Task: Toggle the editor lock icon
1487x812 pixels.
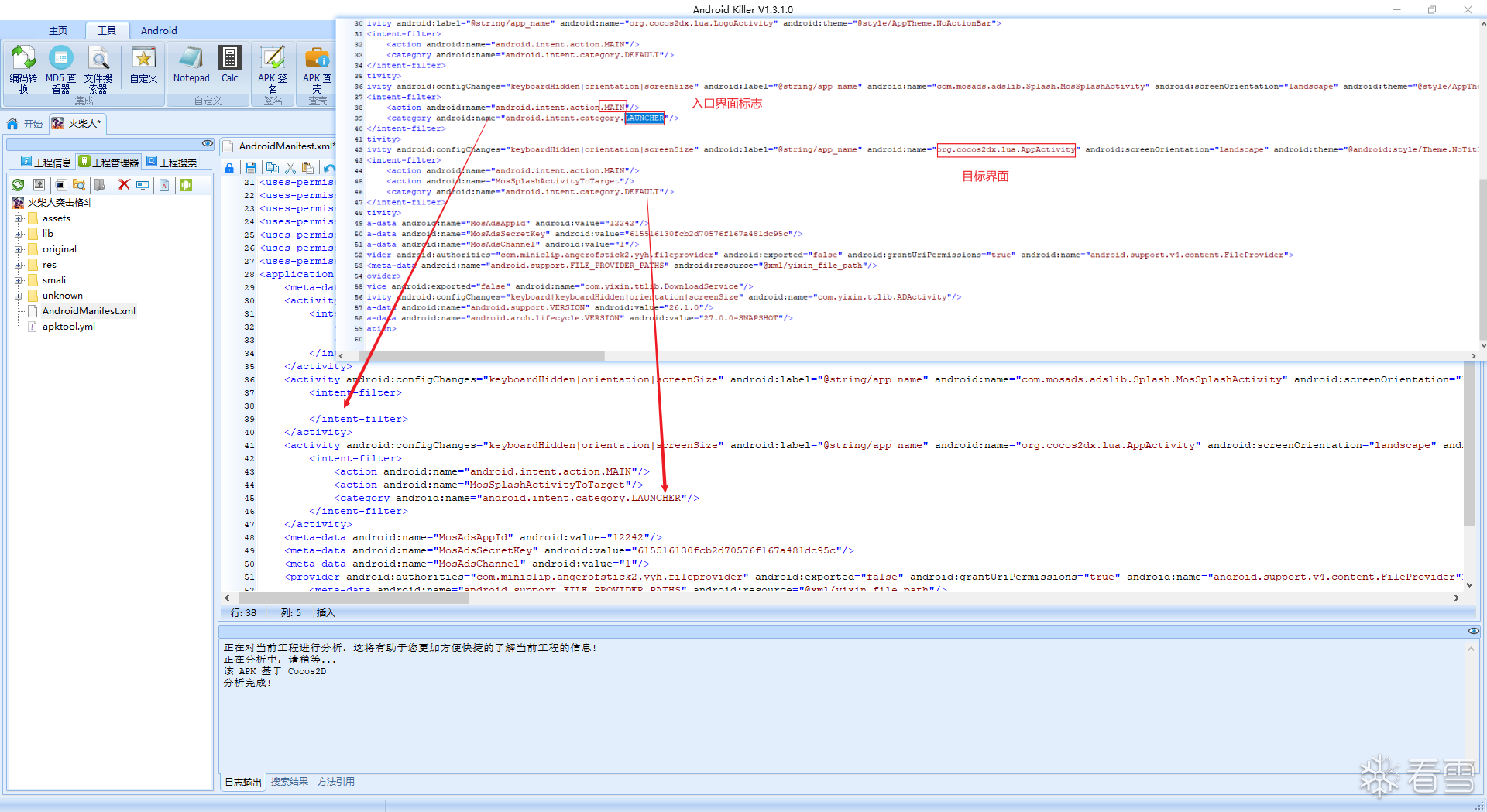Action: tap(229, 168)
